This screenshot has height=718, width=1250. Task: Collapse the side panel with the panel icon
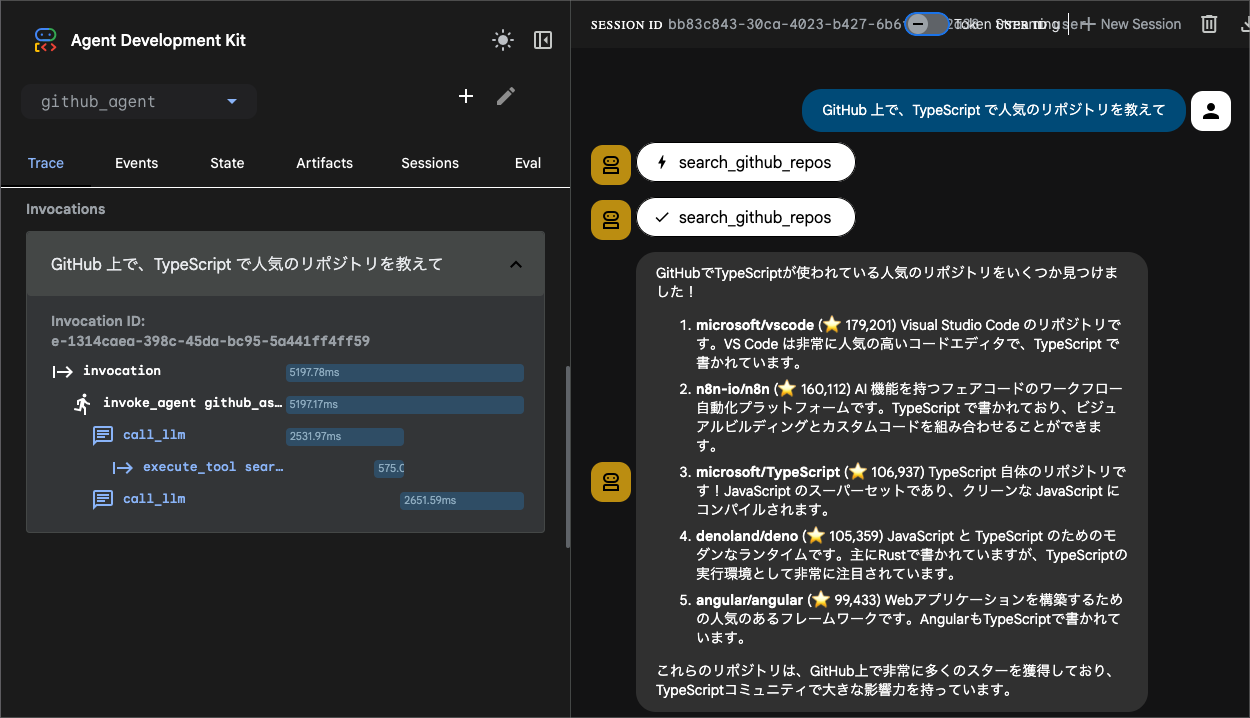click(543, 40)
